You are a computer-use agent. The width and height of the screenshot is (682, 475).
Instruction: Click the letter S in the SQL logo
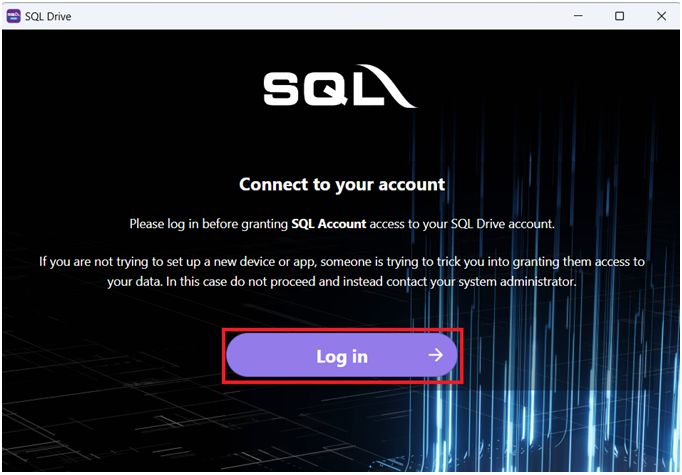pos(283,90)
